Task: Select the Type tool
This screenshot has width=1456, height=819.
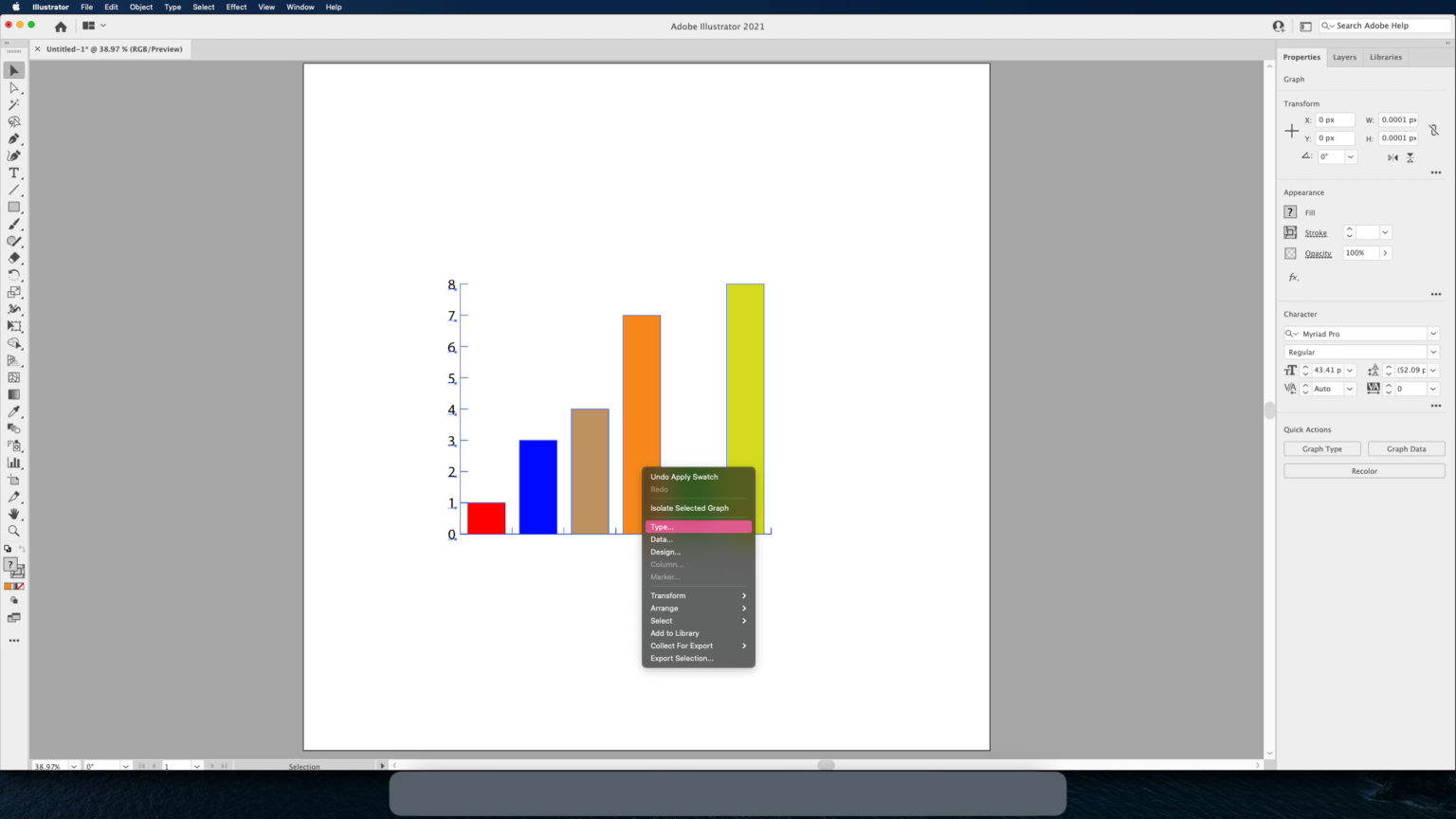Action: 13,173
